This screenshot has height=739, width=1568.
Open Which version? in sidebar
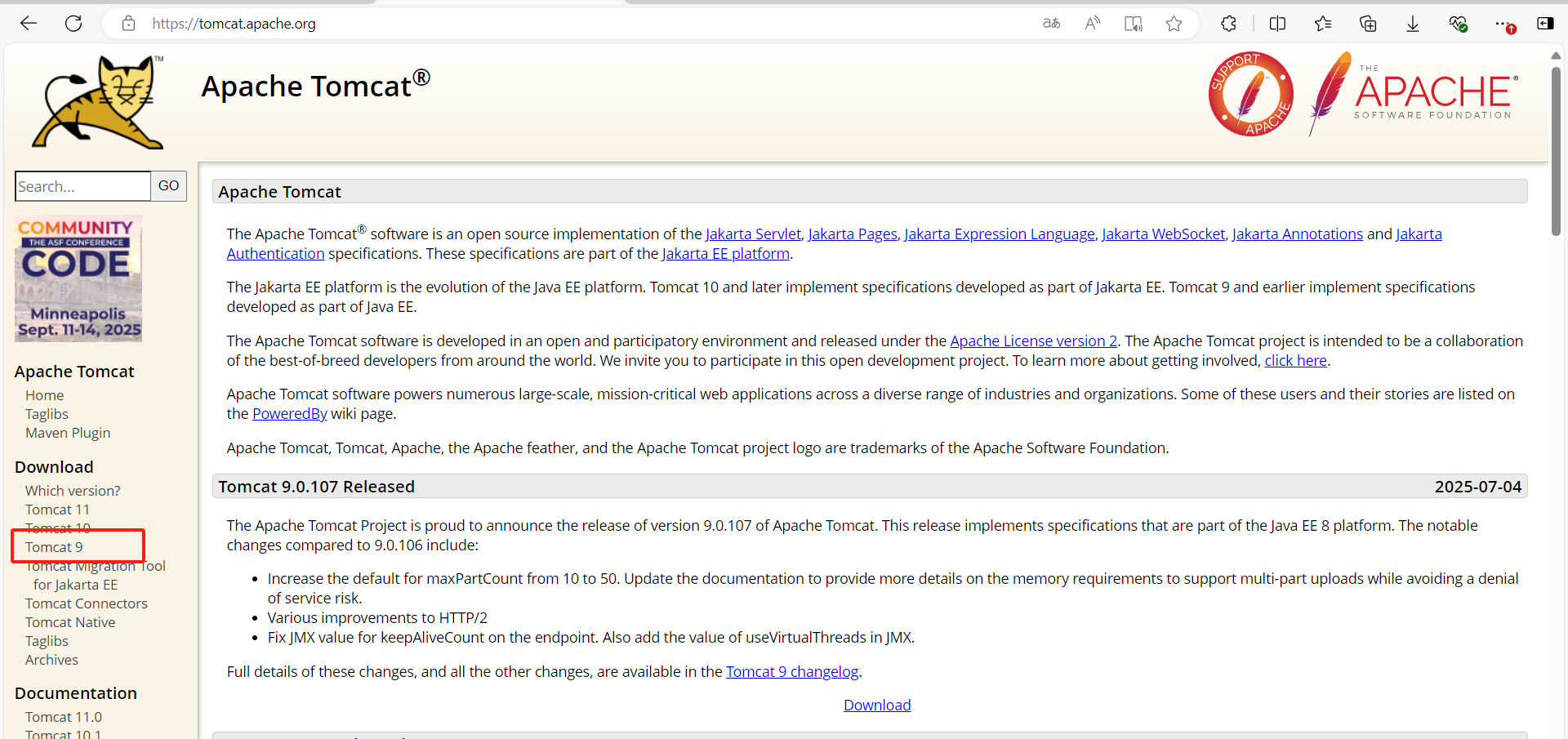pos(73,491)
